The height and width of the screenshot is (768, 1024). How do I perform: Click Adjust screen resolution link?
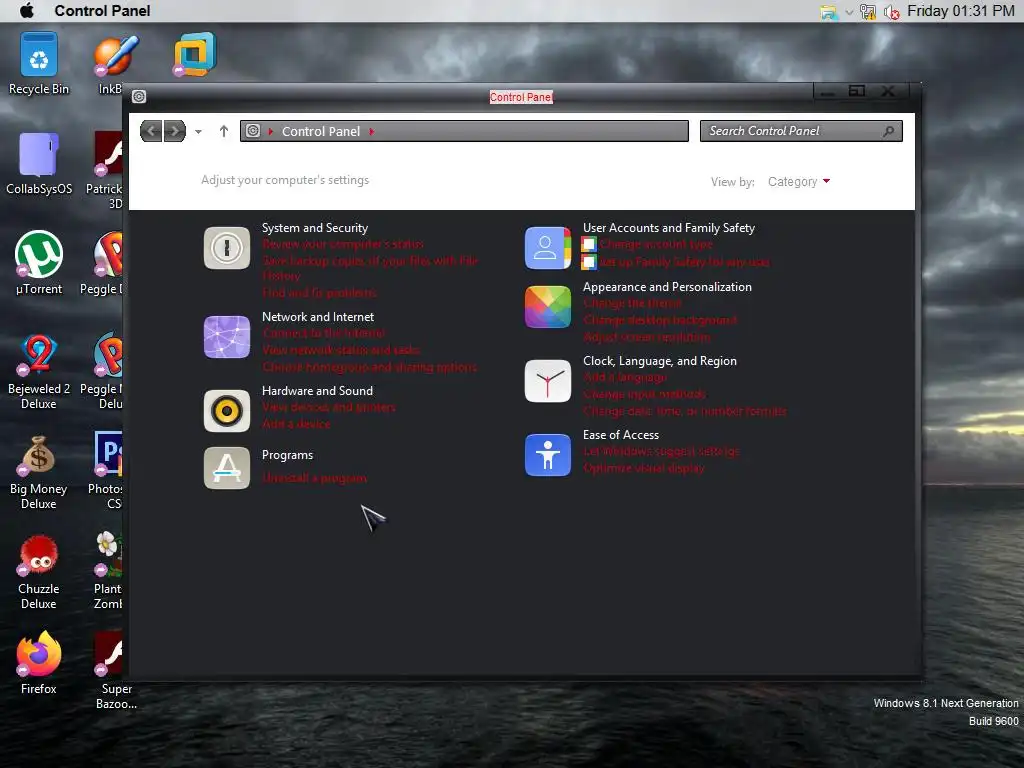647,338
